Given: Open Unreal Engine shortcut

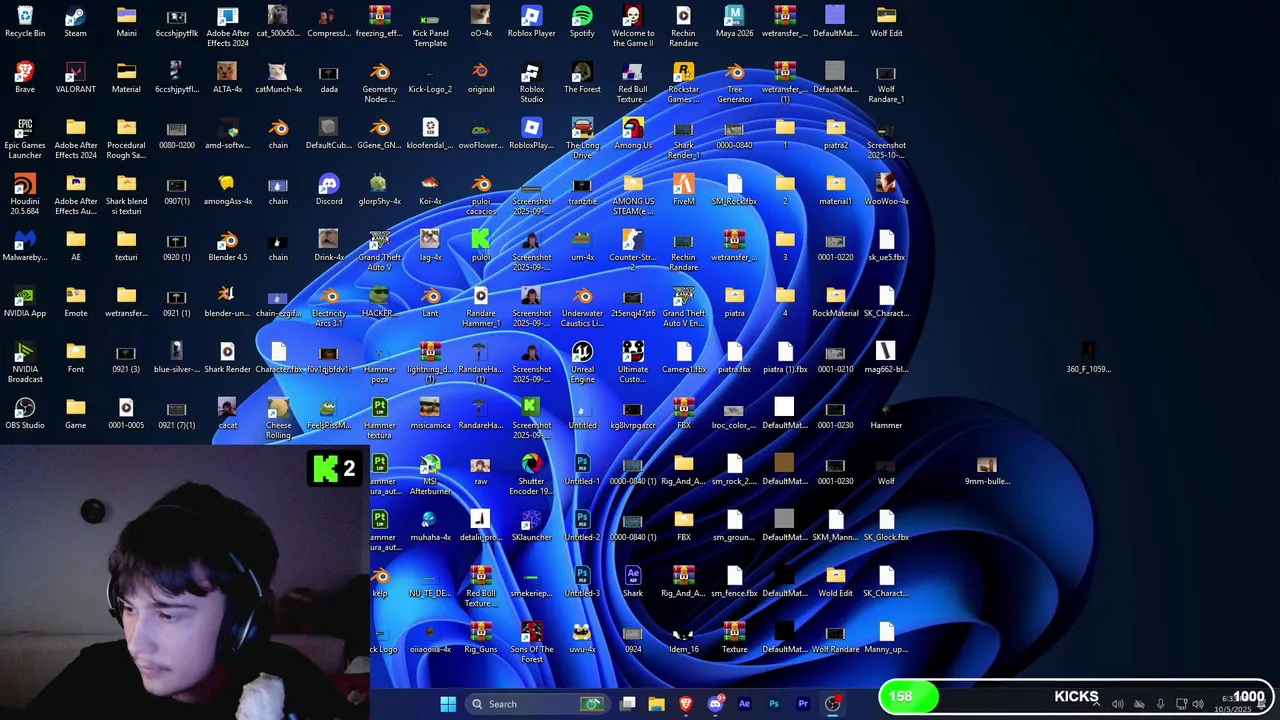Looking at the screenshot, I should (582, 363).
